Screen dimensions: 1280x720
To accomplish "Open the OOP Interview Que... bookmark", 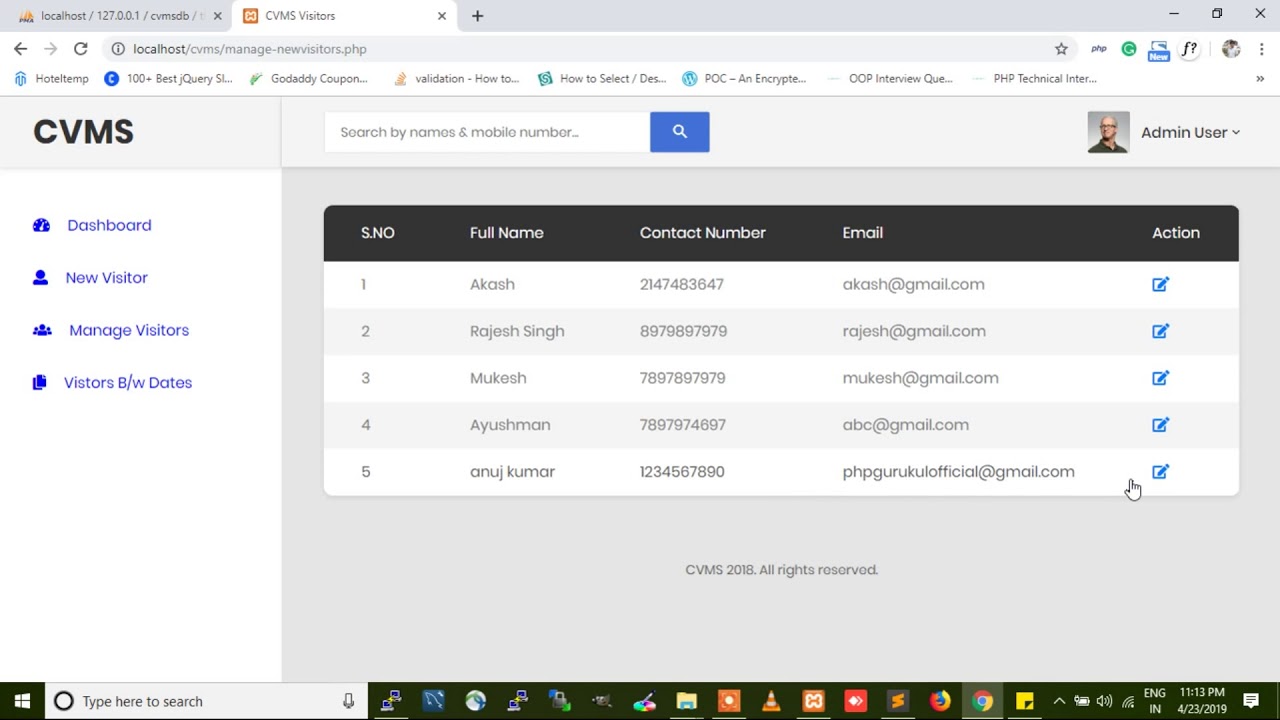I will pyautogui.click(x=889, y=79).
